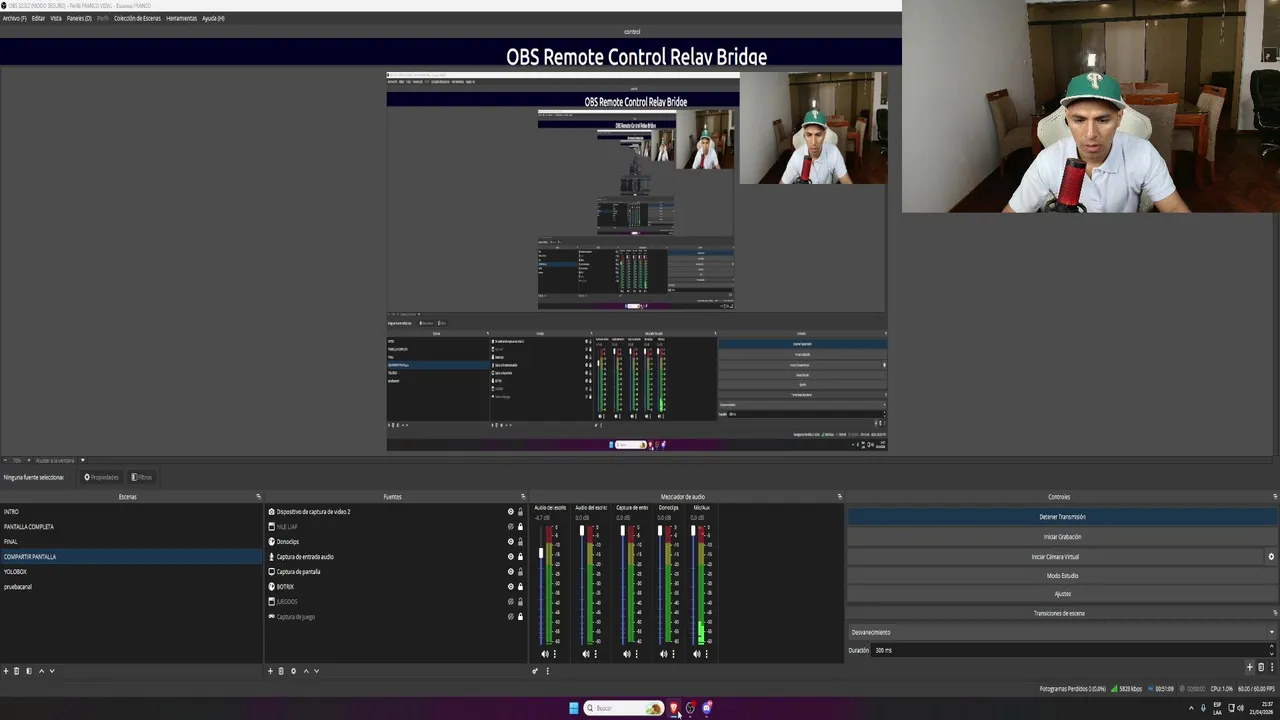Open Ayuda menu
This screenshot has height=720, width=1280.
[213, 18]
